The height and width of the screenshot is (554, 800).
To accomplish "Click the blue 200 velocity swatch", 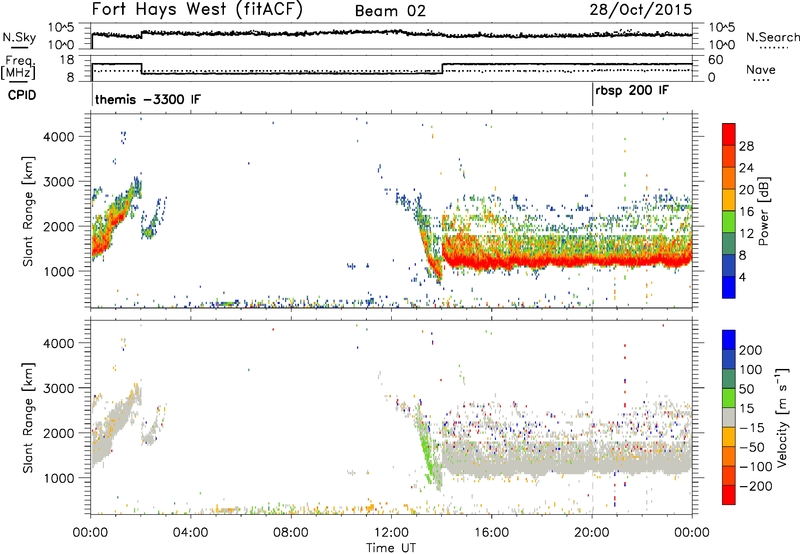I will 729,340.
